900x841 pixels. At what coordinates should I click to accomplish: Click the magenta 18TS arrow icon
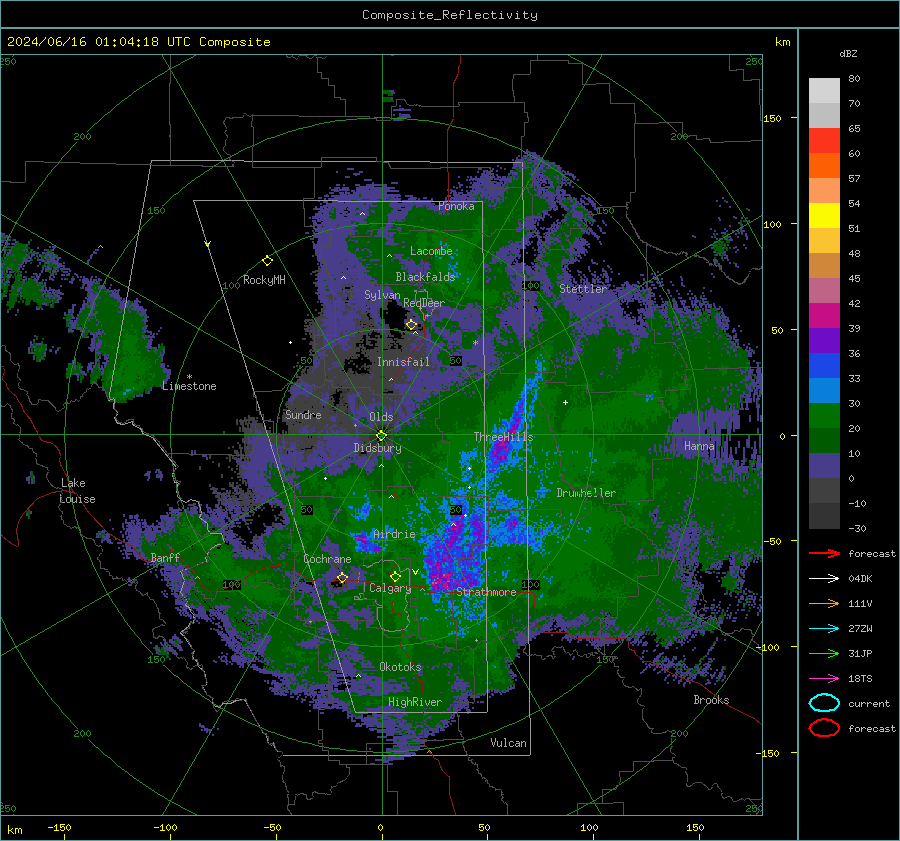click(824, 679)
